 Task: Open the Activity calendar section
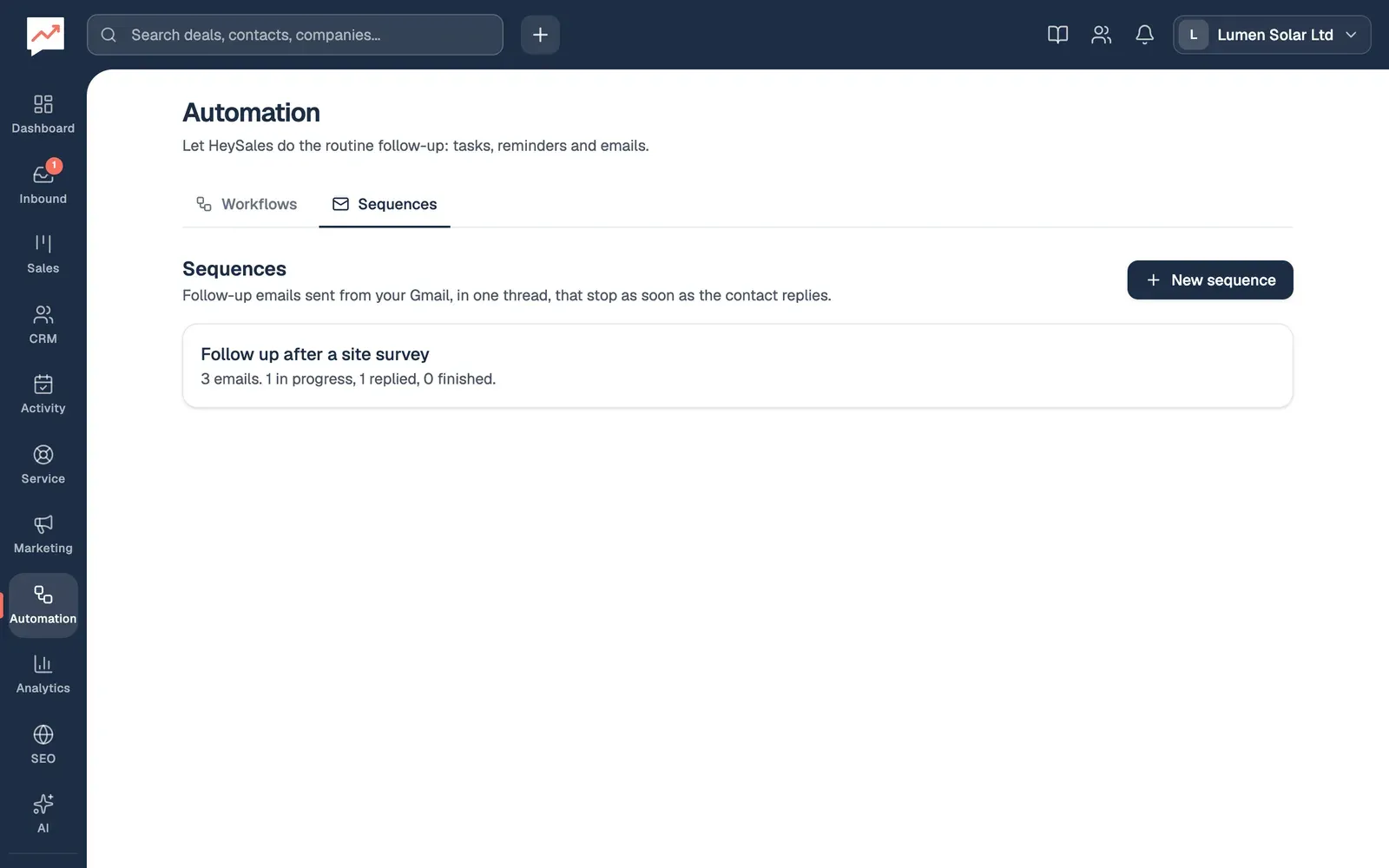click(x=43, y=394)
